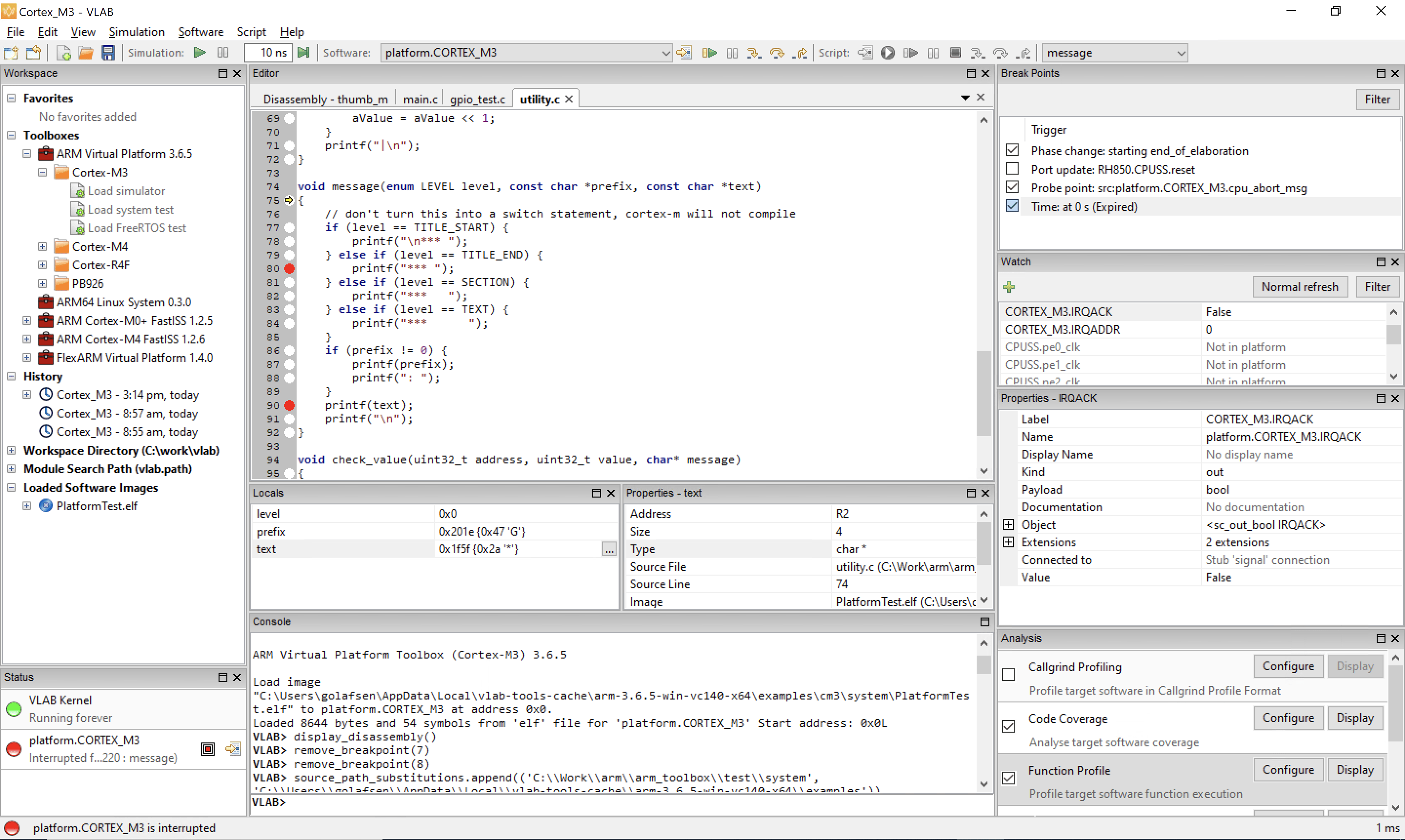Click Configure for Function Profile

point(1288,769)
